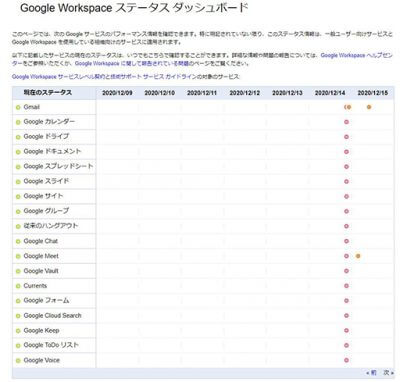The width and height of the screenshot is (400, 382).
Task: Click the Google Workspace ステータス ダッシュボード title
Action: [134, 8]
